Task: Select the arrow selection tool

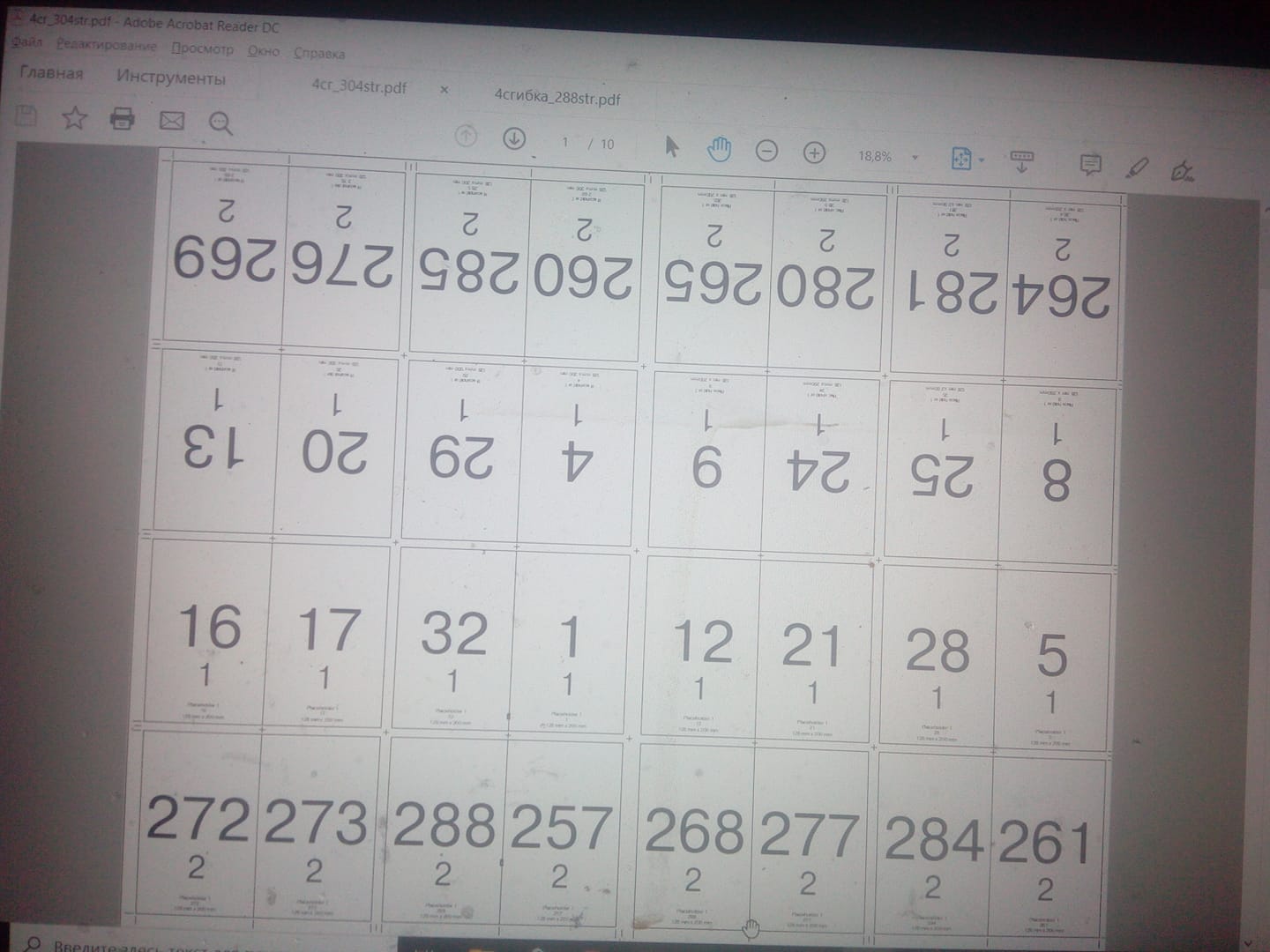Action: click(x=672, y=146)
